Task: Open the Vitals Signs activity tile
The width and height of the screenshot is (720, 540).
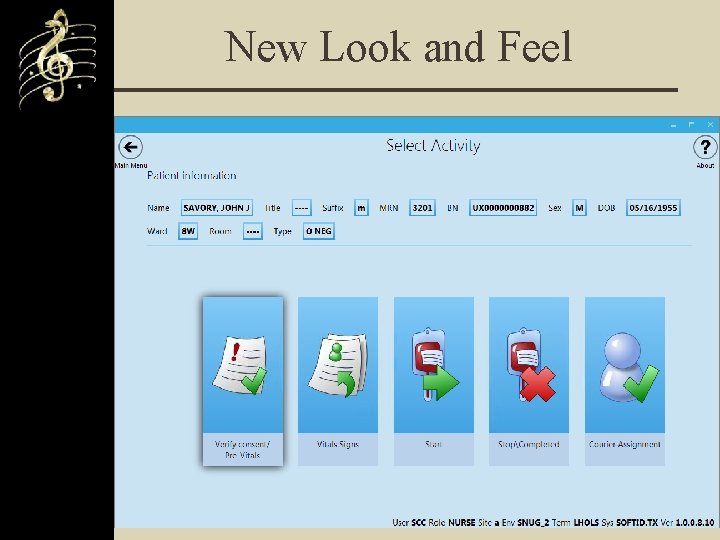Action: point(338,381)
